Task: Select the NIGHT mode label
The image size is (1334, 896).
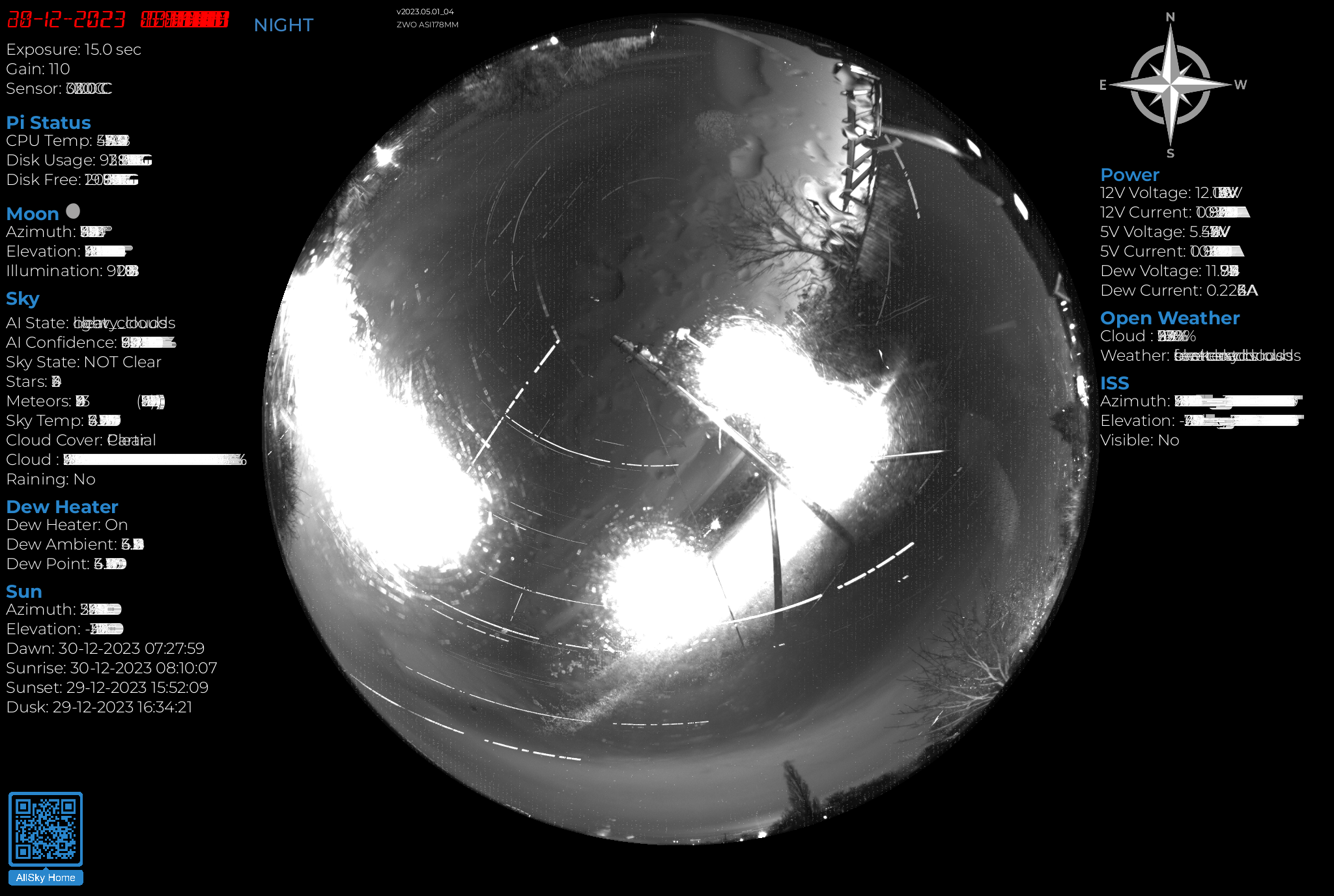Action: (283, 25)
